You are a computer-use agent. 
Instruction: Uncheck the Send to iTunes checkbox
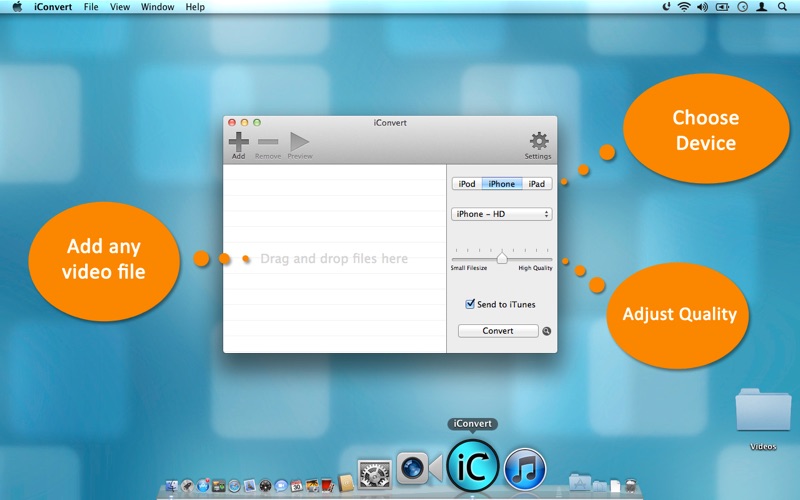pos(470,304)
